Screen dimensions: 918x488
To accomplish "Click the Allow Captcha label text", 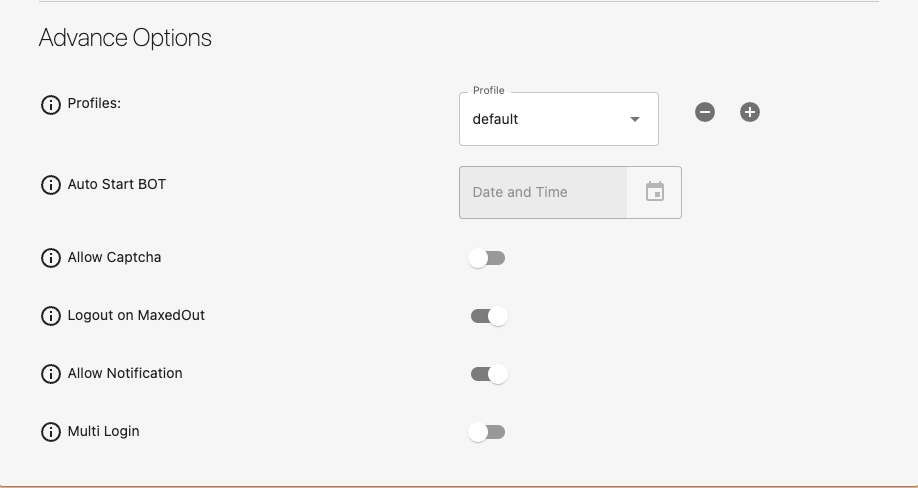I will 114,257.
